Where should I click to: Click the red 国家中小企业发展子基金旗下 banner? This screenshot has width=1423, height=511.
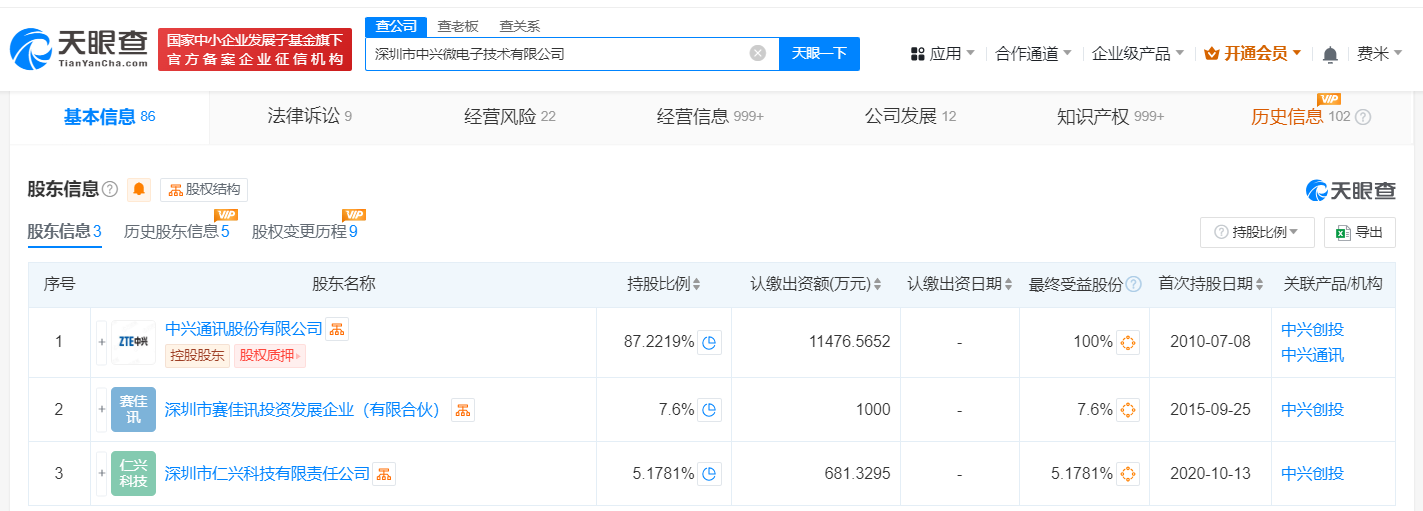tap(255, 50)
